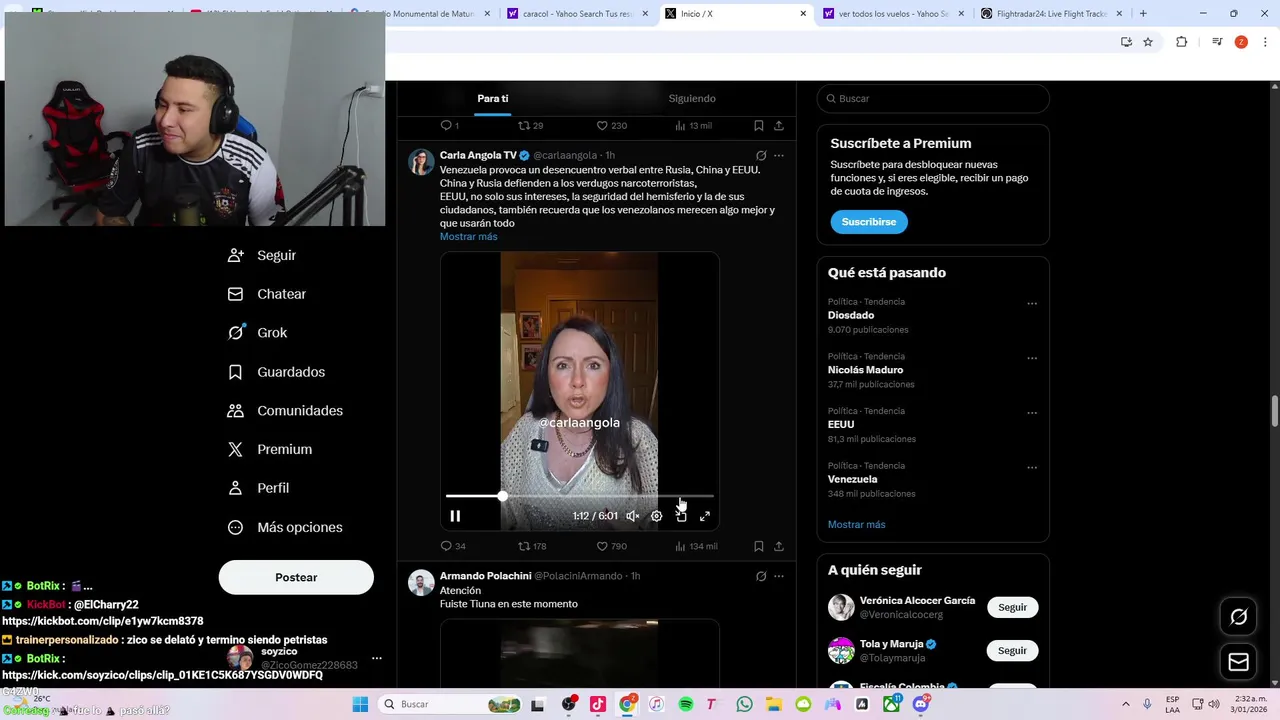This screenshot has height=720, width=1280.
Task: Bookmark this page with star icon
Action: [1148, 42]
